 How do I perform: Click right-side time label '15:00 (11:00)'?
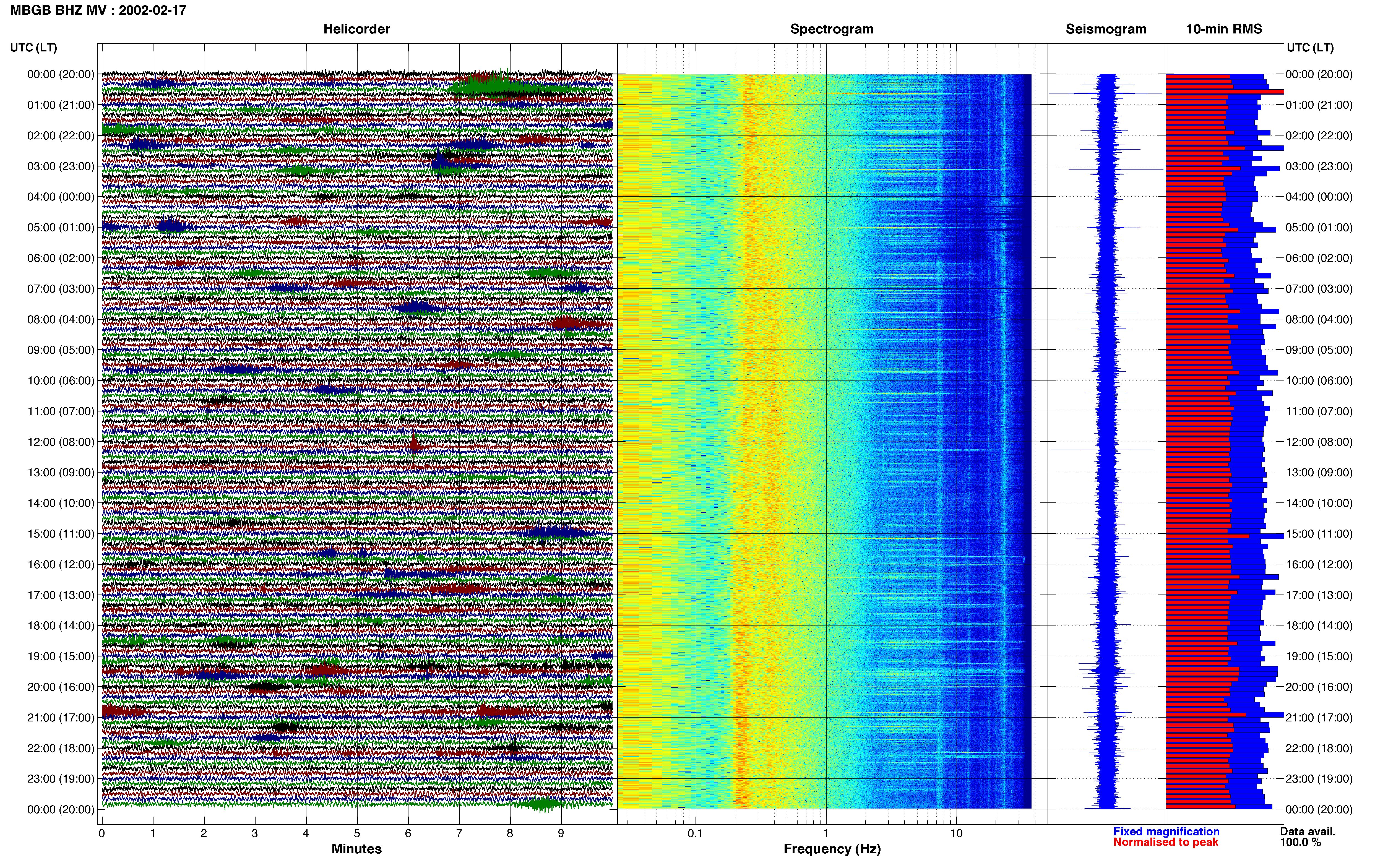(x=1319, y=534)
